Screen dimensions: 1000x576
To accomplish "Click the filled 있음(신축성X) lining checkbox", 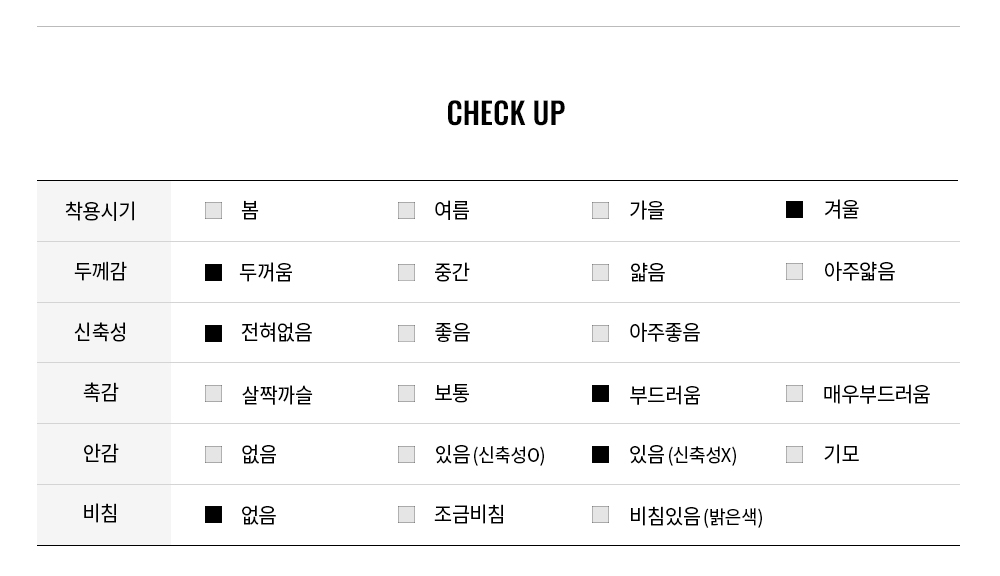I will tap(600, 454).
